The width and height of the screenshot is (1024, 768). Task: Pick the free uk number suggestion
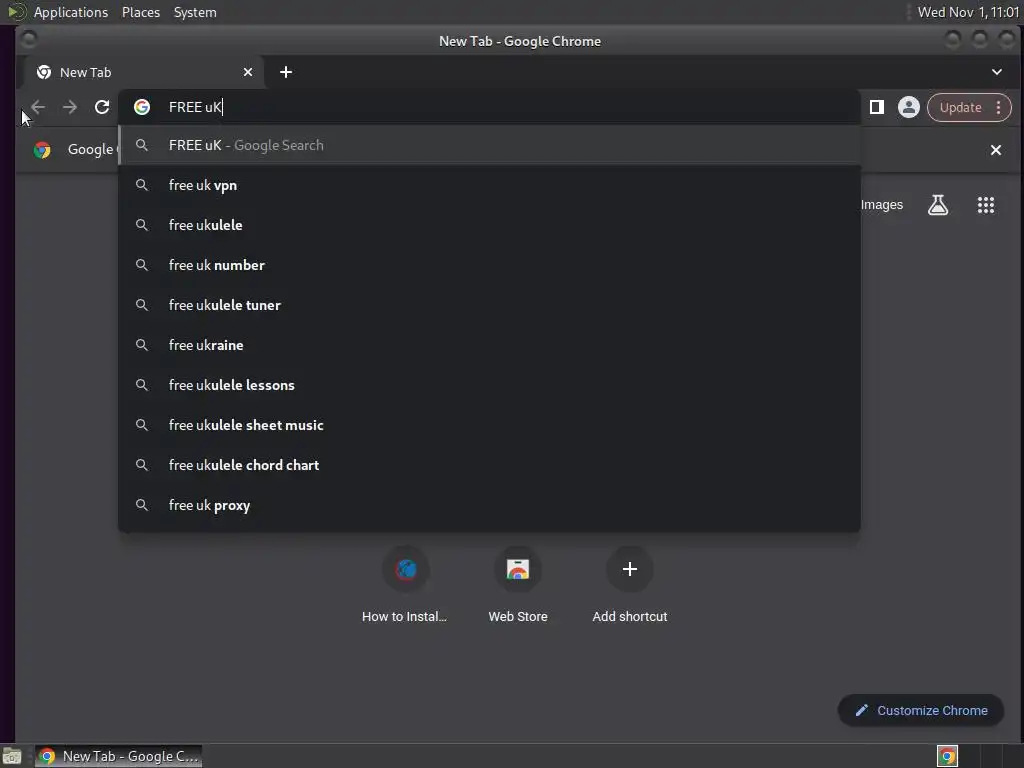click(489, 265)
